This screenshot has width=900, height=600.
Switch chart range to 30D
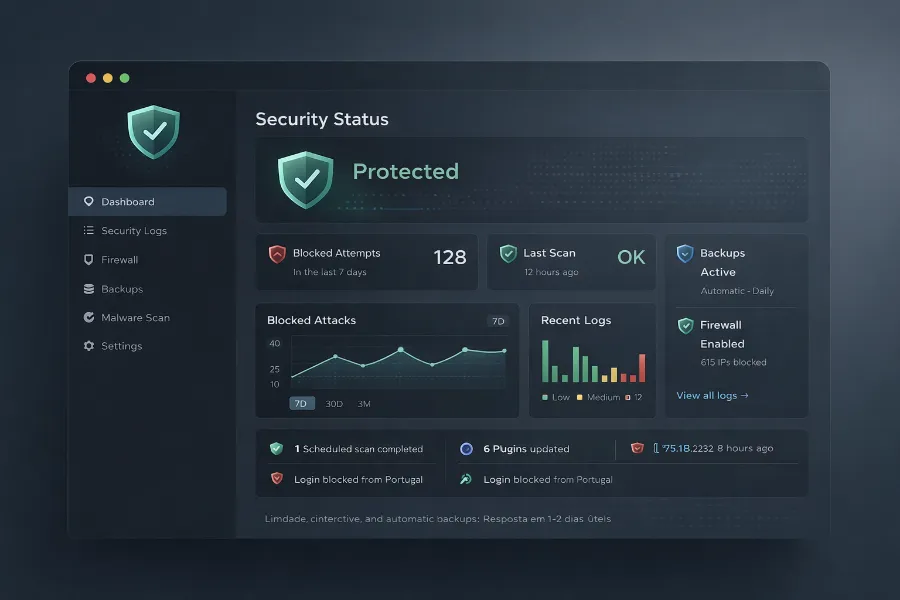point(334,404)
